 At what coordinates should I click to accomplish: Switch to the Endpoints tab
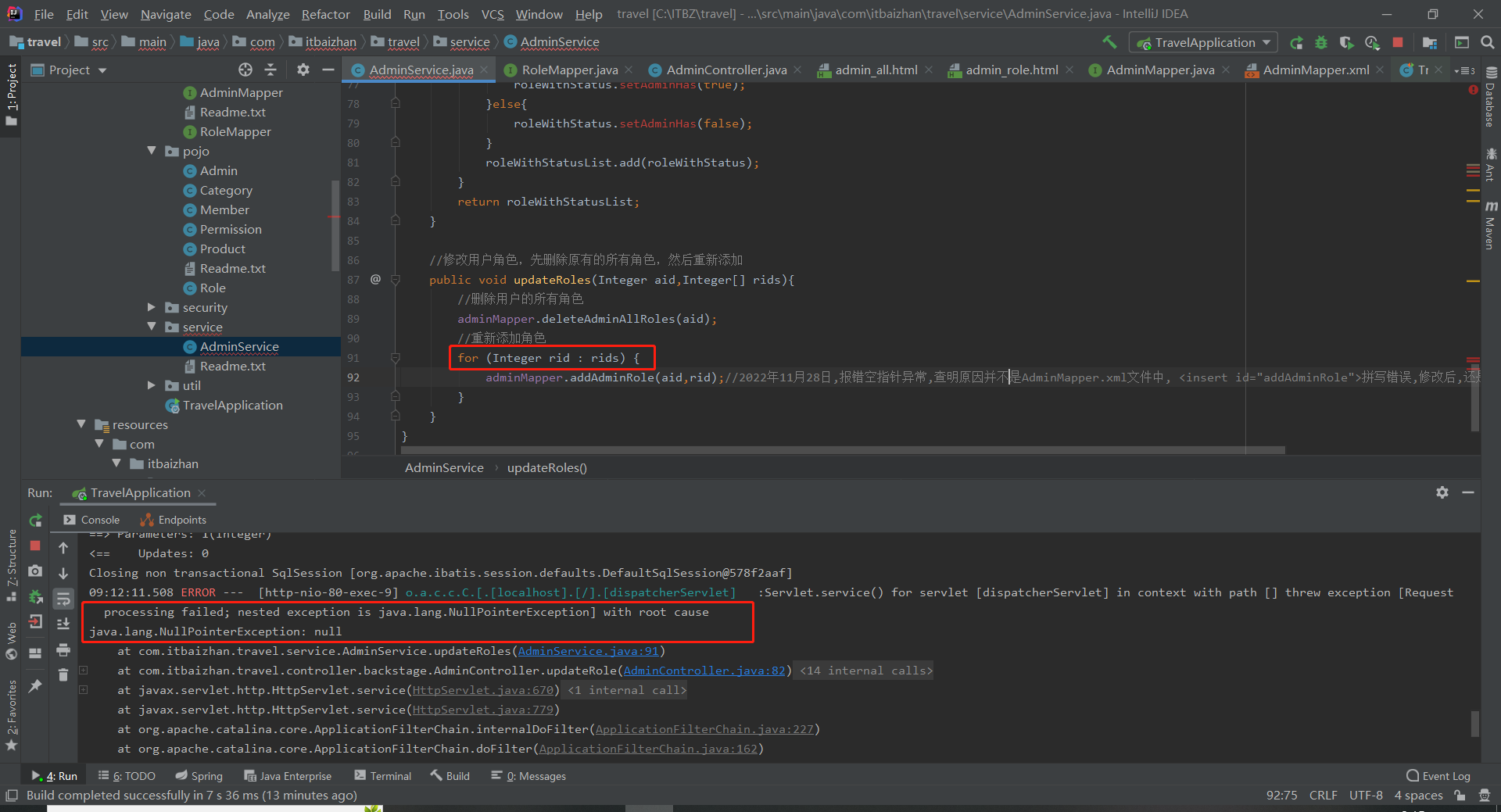pos(173,520)
